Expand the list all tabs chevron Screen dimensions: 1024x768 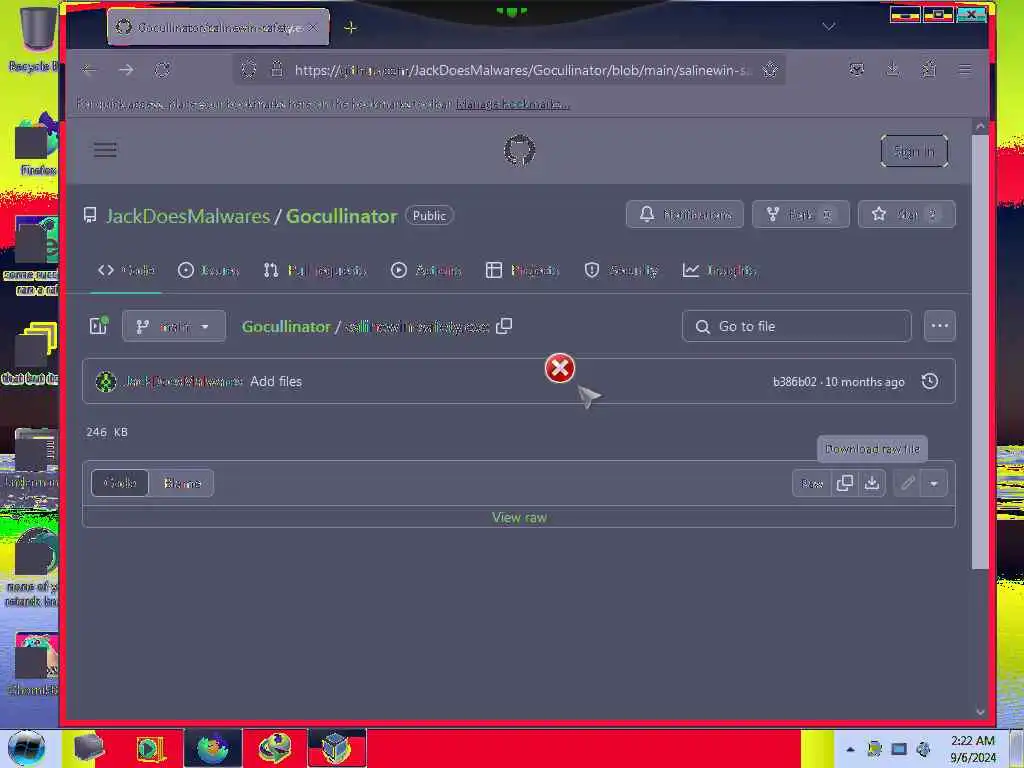point(829,26)
